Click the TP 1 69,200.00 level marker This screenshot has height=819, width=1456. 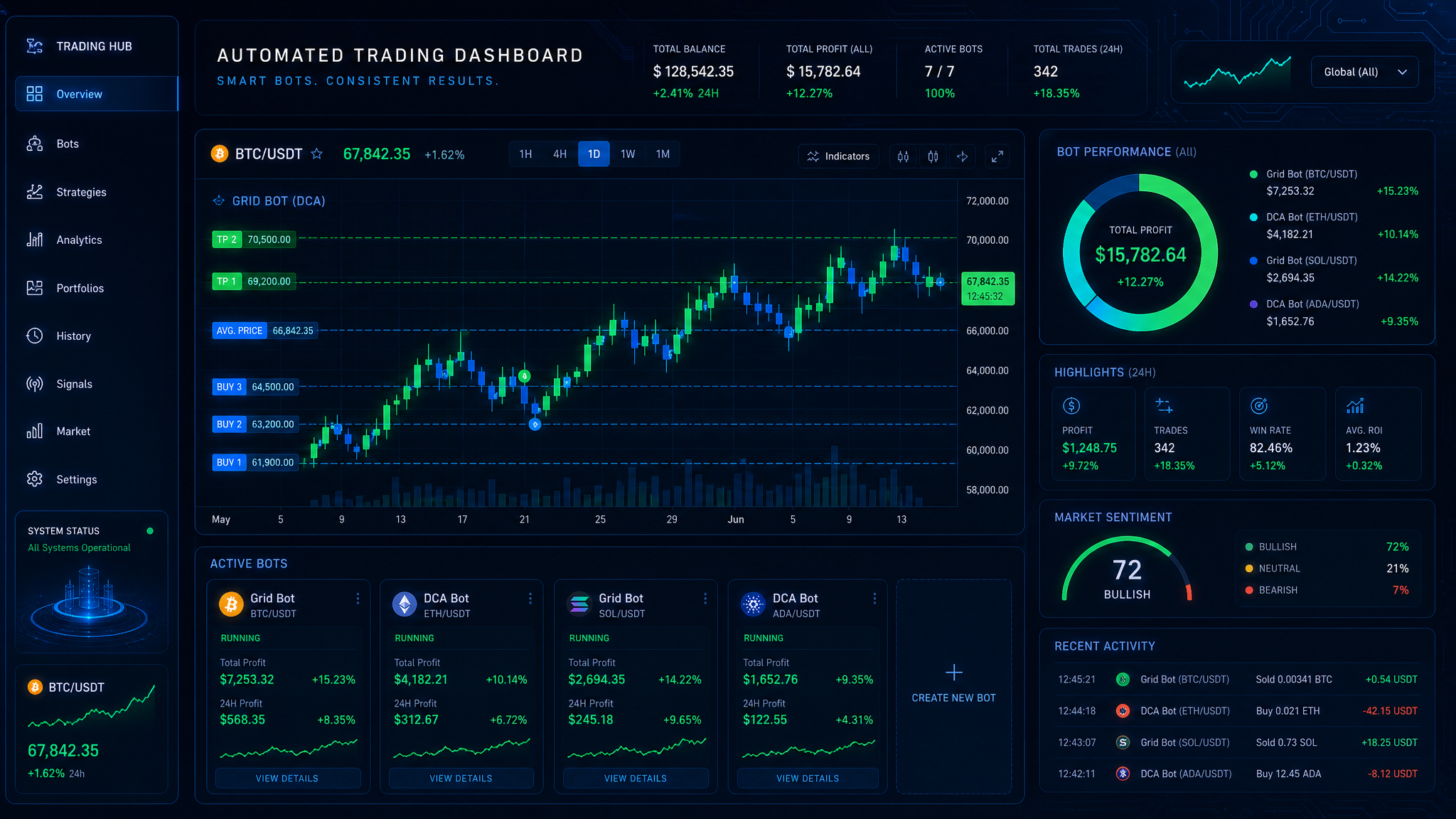point(254,282)
